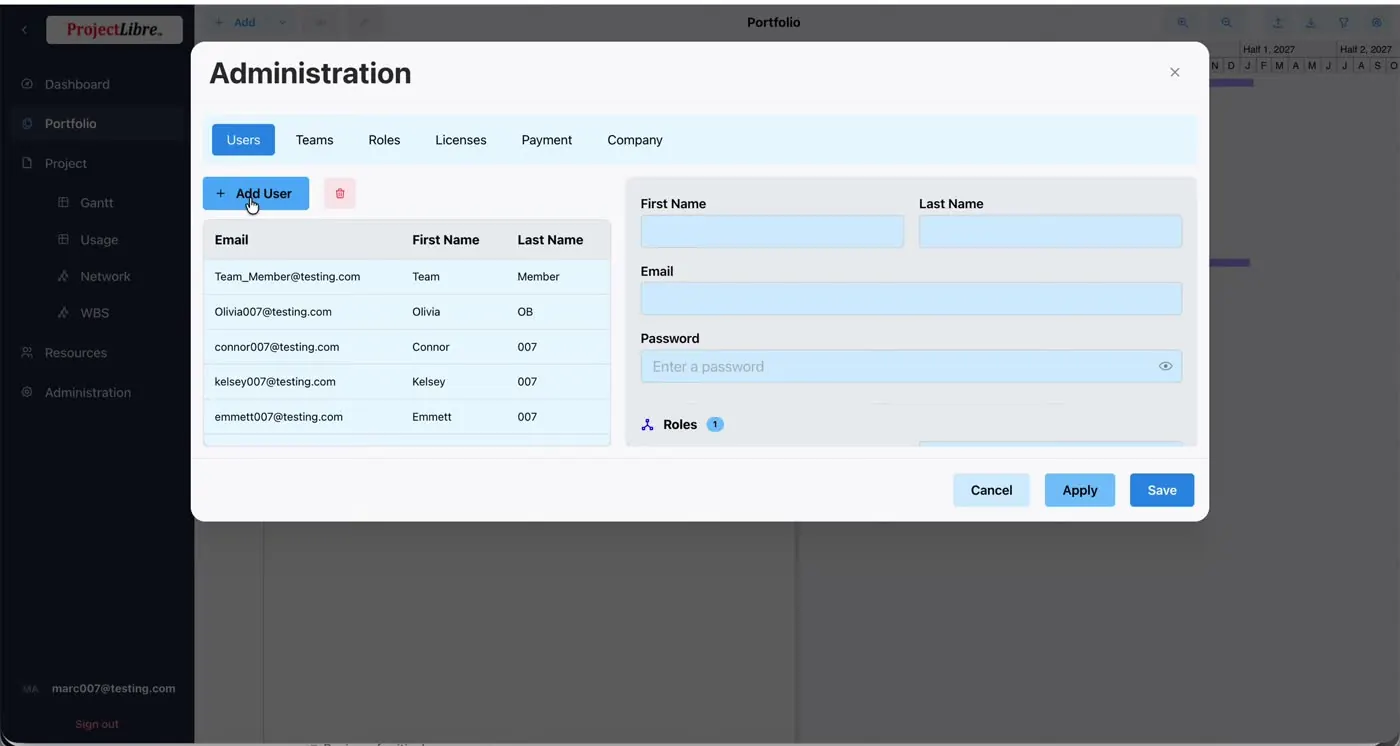Click the upload arrow icon in Portfolio toolbar
Image resolution: width=1400 pixels, height=746 pixels.
(x=1278, y=23)
